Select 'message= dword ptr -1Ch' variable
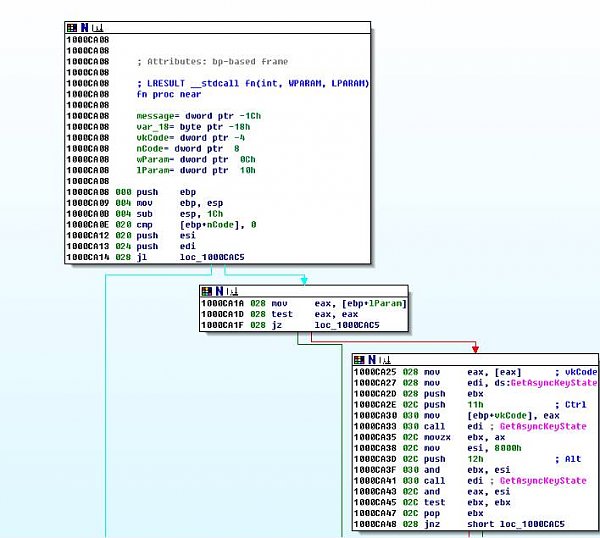The width and height of the screenshot is (600, 538). click(199, 116)
